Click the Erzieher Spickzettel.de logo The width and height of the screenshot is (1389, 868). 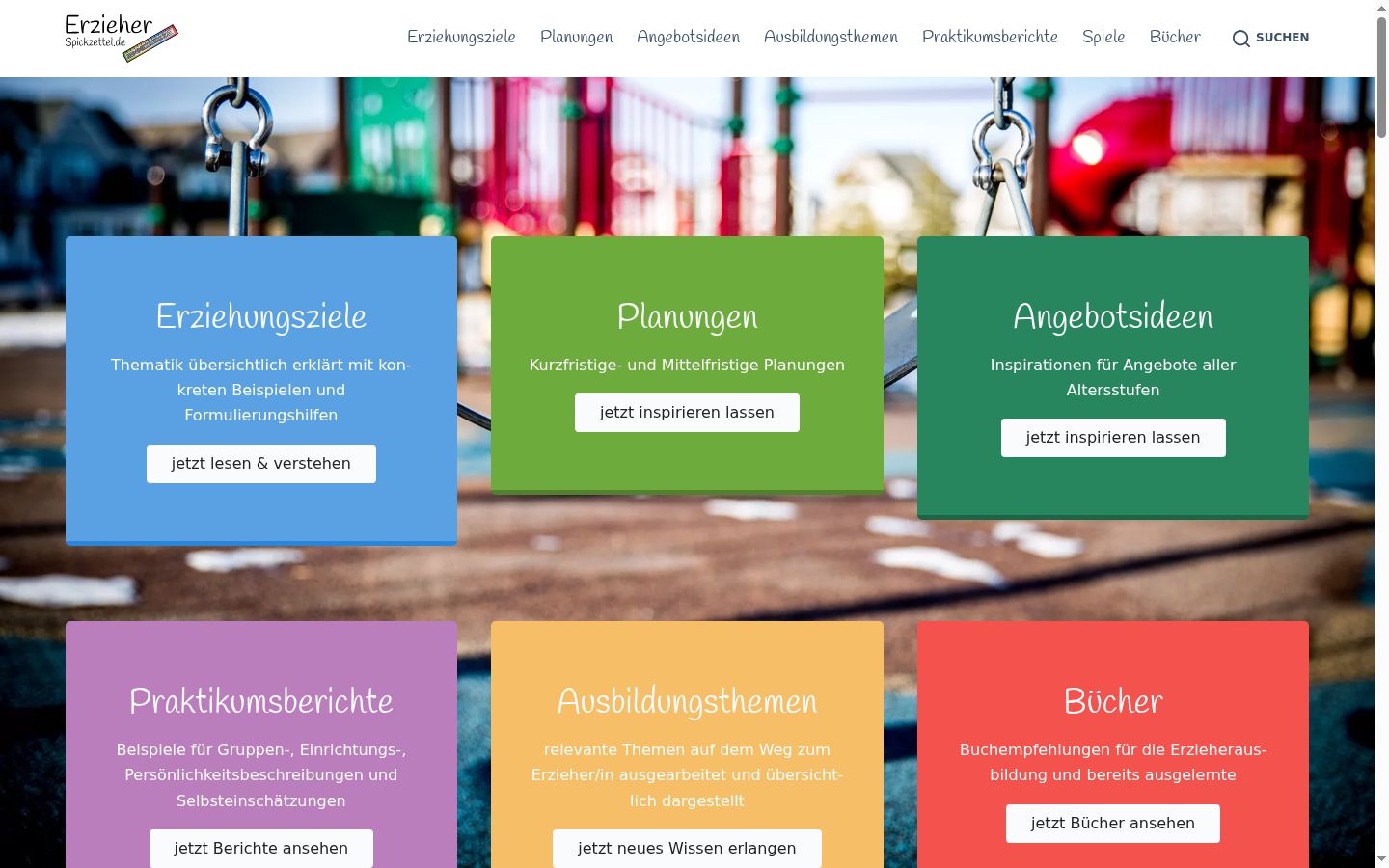tap(122, 38)
